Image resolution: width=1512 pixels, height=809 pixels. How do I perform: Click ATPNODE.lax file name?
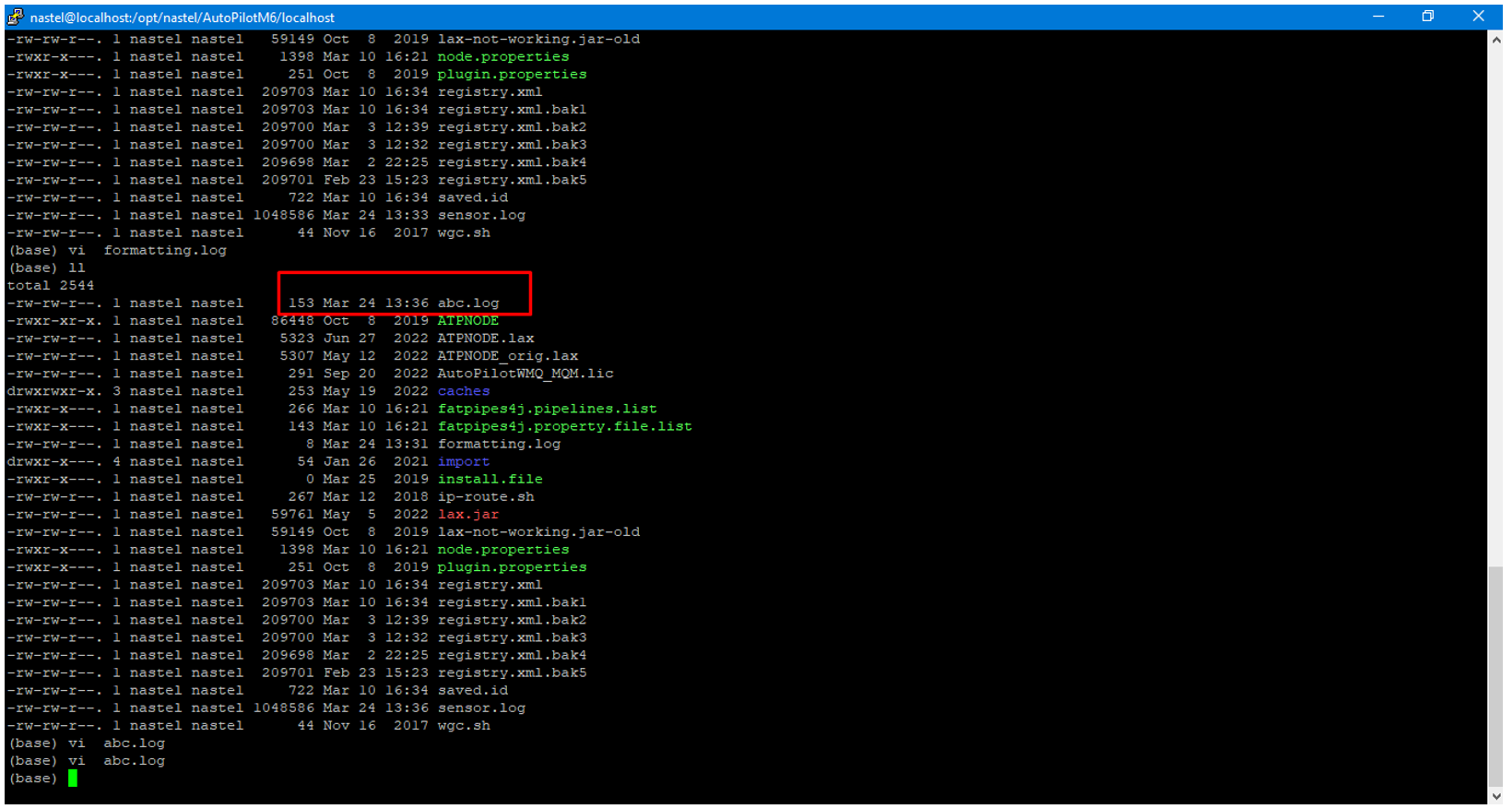click(x=486, y=339)
